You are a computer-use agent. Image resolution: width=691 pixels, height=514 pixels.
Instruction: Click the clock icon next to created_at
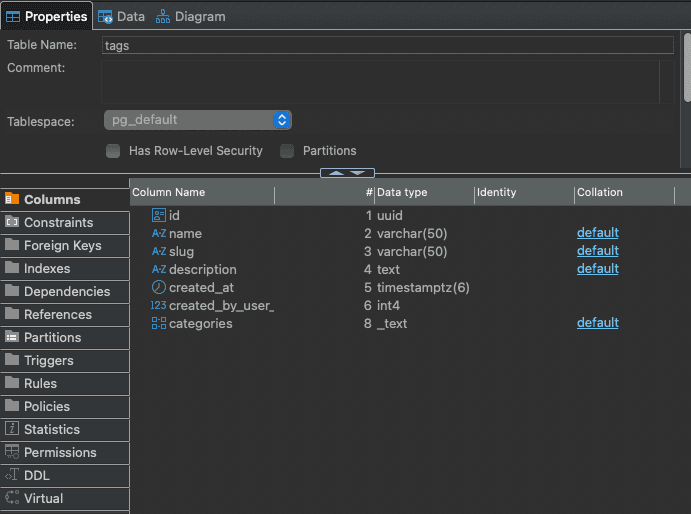(159, 287)
